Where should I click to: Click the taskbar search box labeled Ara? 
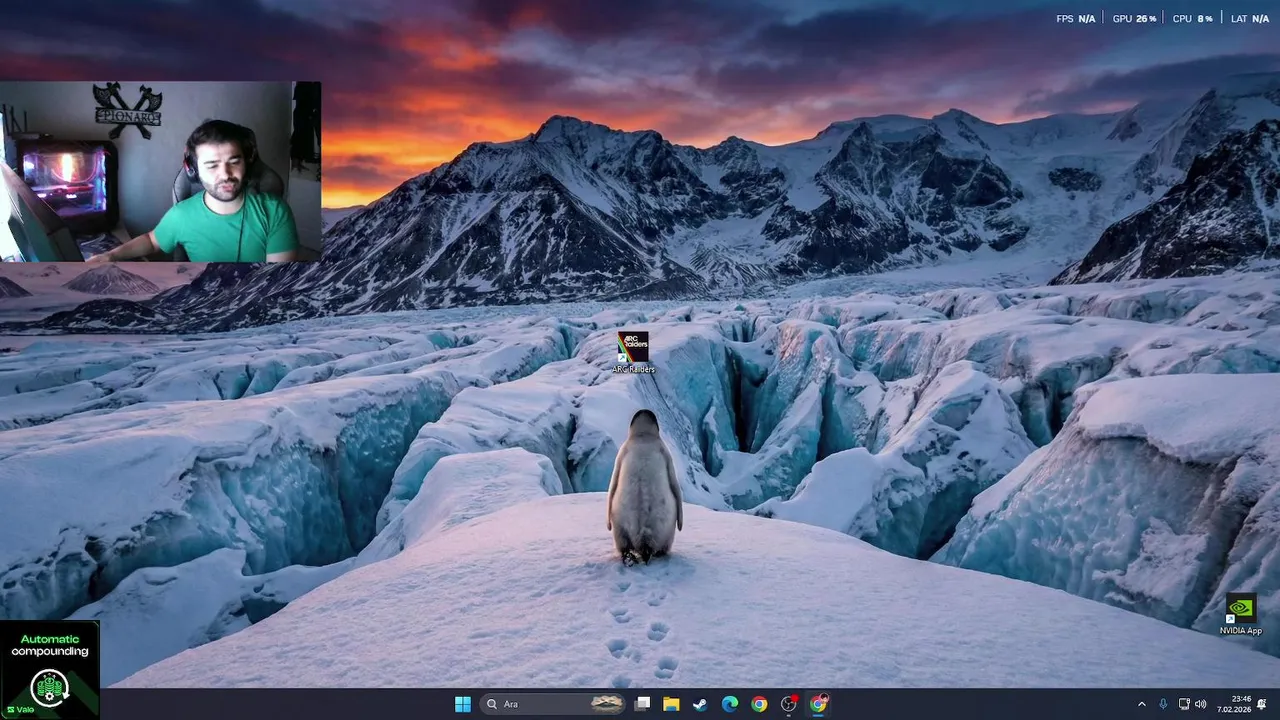[553, 704]
